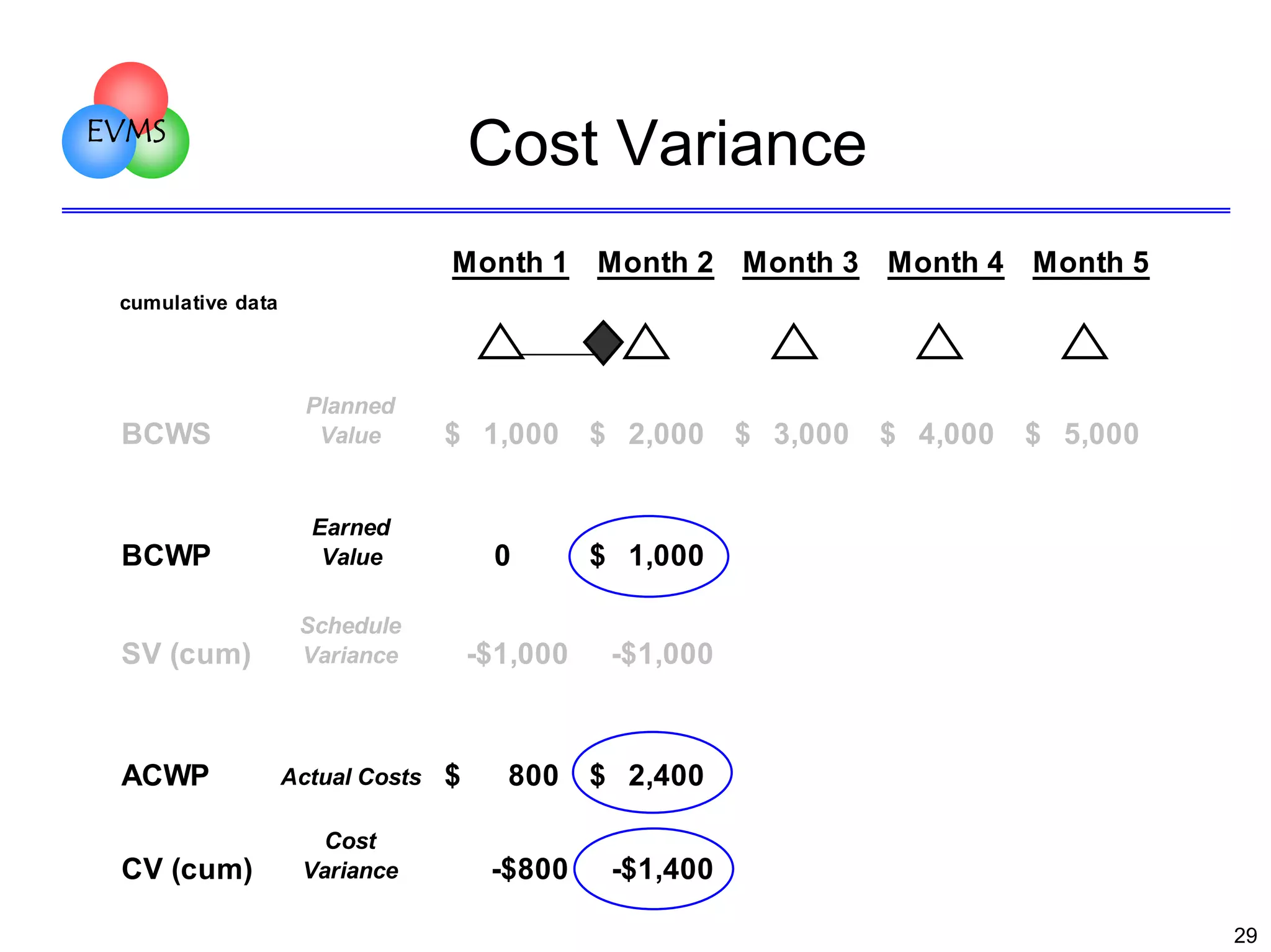Viewport: 1271px width, 952px height.
Task: Click the Month 3 triangle milestone marker
Action: pyautogui.click(x=794, y=341)
